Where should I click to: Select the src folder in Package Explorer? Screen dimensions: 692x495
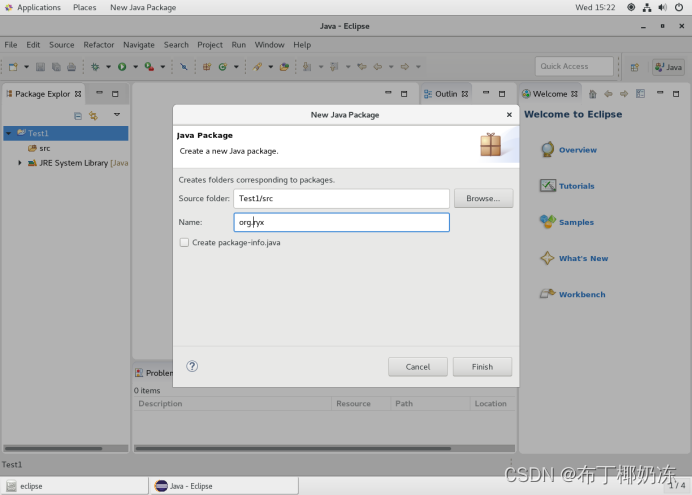45,148
